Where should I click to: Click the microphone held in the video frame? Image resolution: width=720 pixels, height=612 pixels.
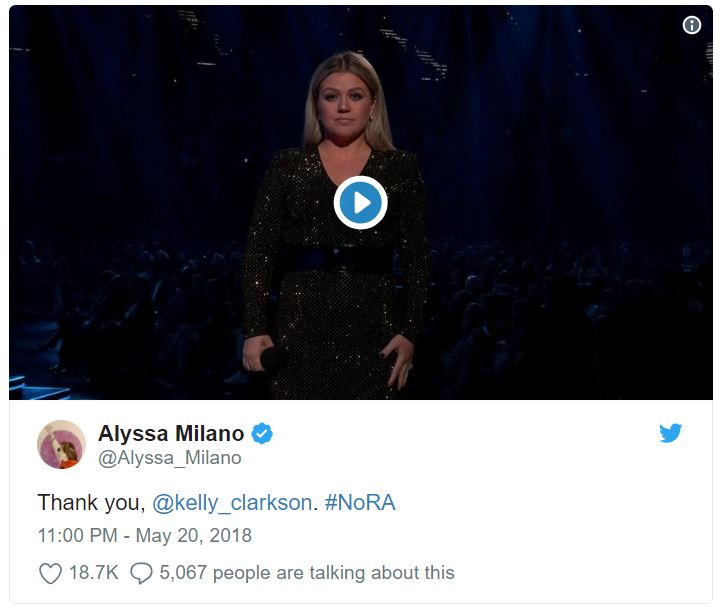click(272, 359)
